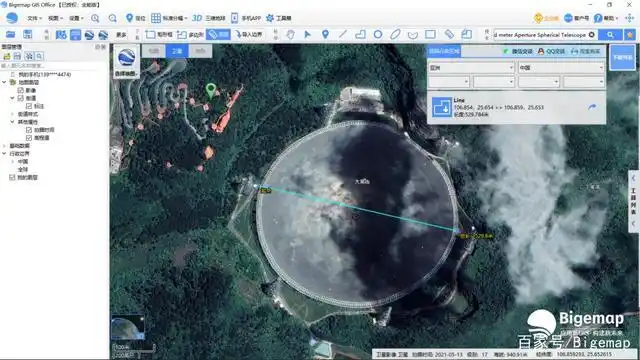Clear the search box with X icon
The width and height of the screenshot is (640, 360).
click(x=591, y=35)
